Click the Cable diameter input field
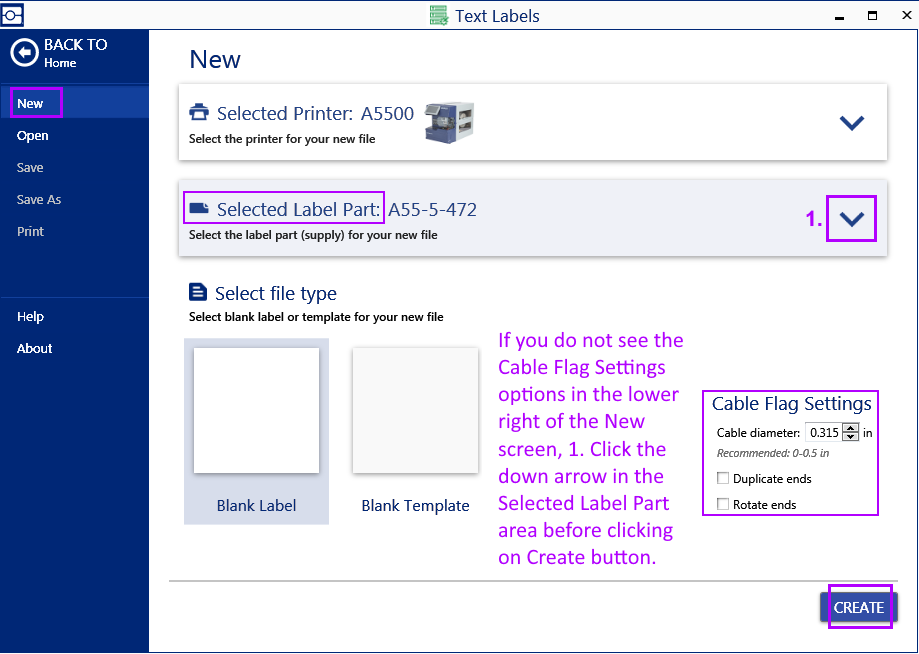This screenshot has width=919, height=654. (823, 433)
